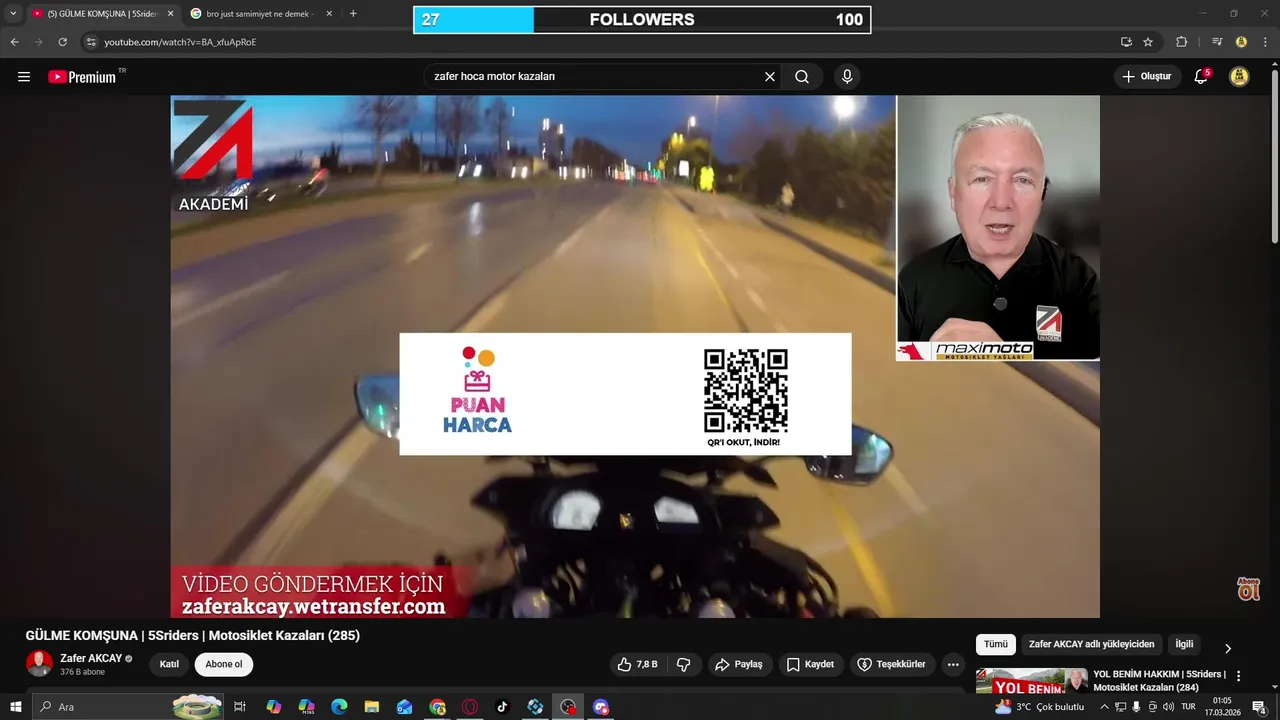Open Outlook from the taskbar
The height and width of the screenshot is (720, 1280).
tap(404, 707)
